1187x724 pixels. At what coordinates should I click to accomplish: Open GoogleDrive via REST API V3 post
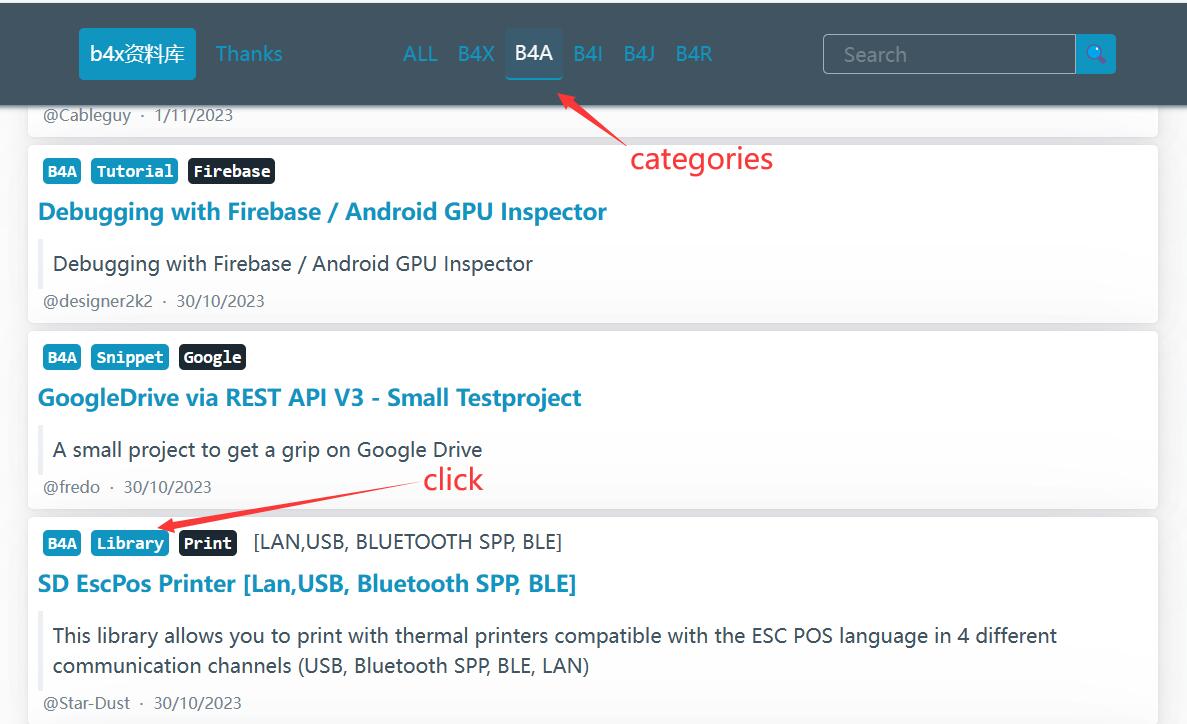pyautogui.click(x=309, y=398)
